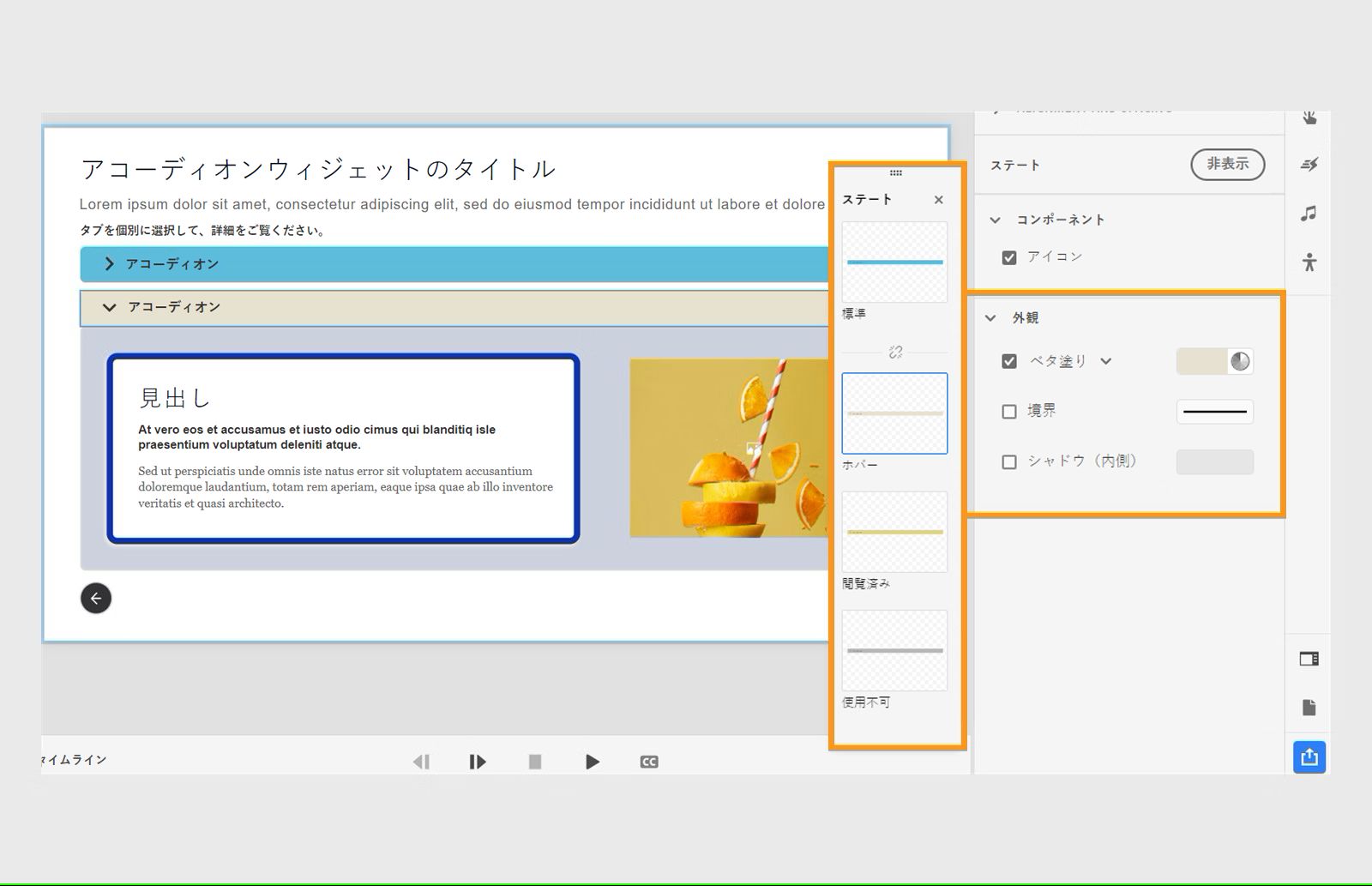Click the back arrow button on the slide

pos(95,598)
